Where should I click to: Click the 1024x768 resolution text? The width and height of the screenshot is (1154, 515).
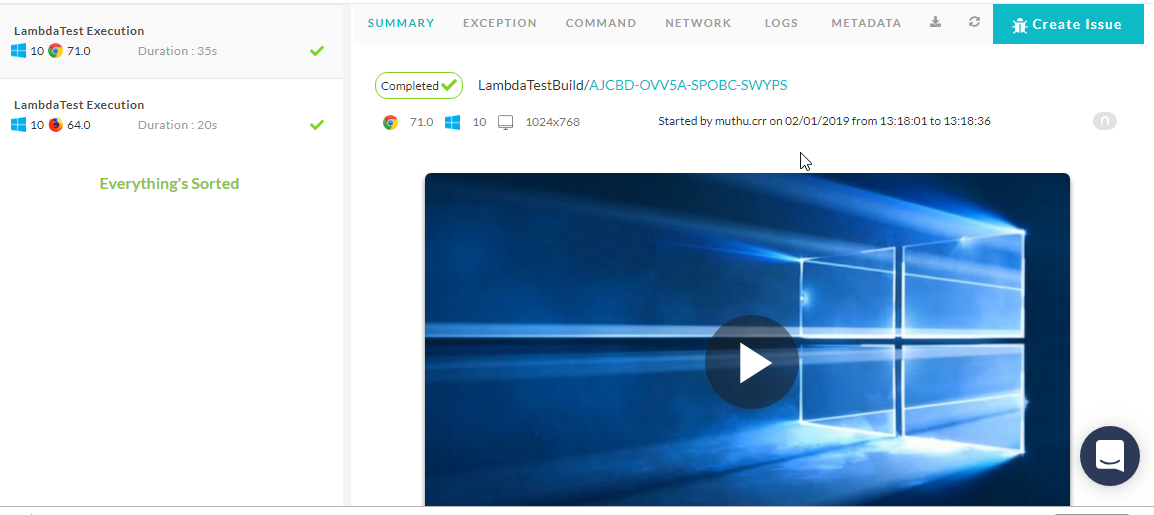(x=553, y=122)
